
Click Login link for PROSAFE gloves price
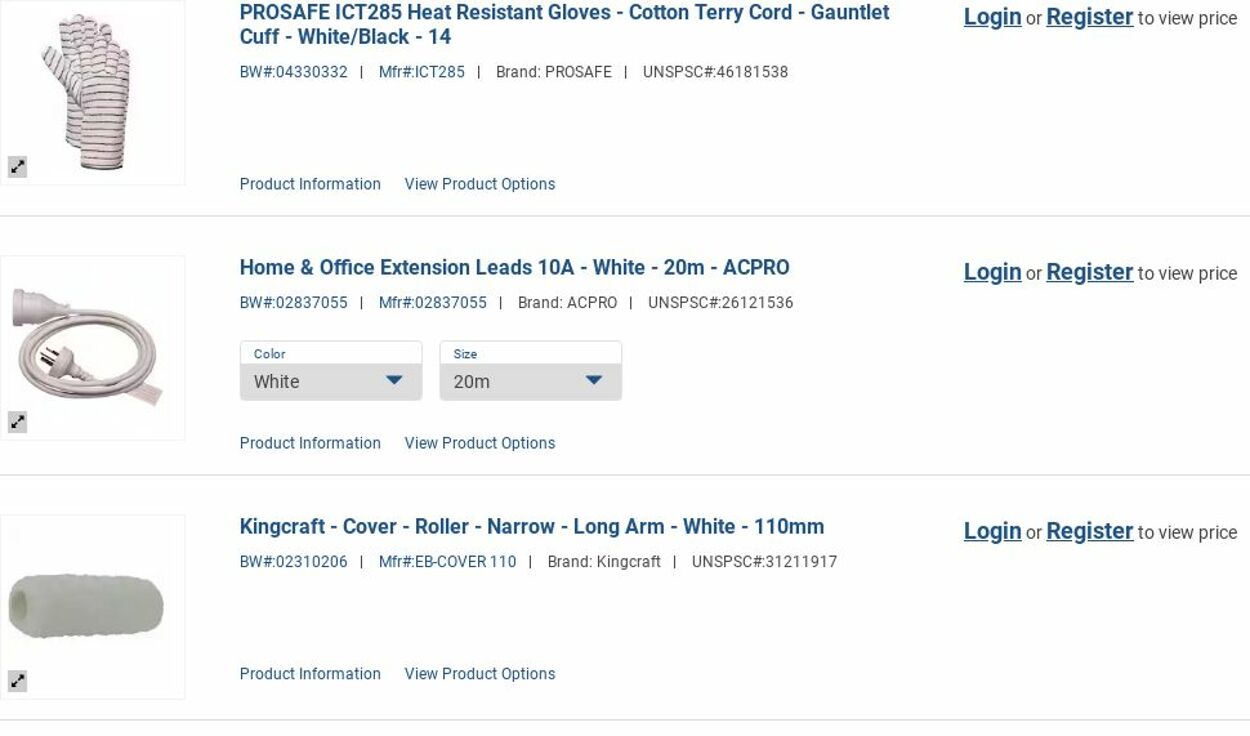pyautogui.click(x=992, y=17)
